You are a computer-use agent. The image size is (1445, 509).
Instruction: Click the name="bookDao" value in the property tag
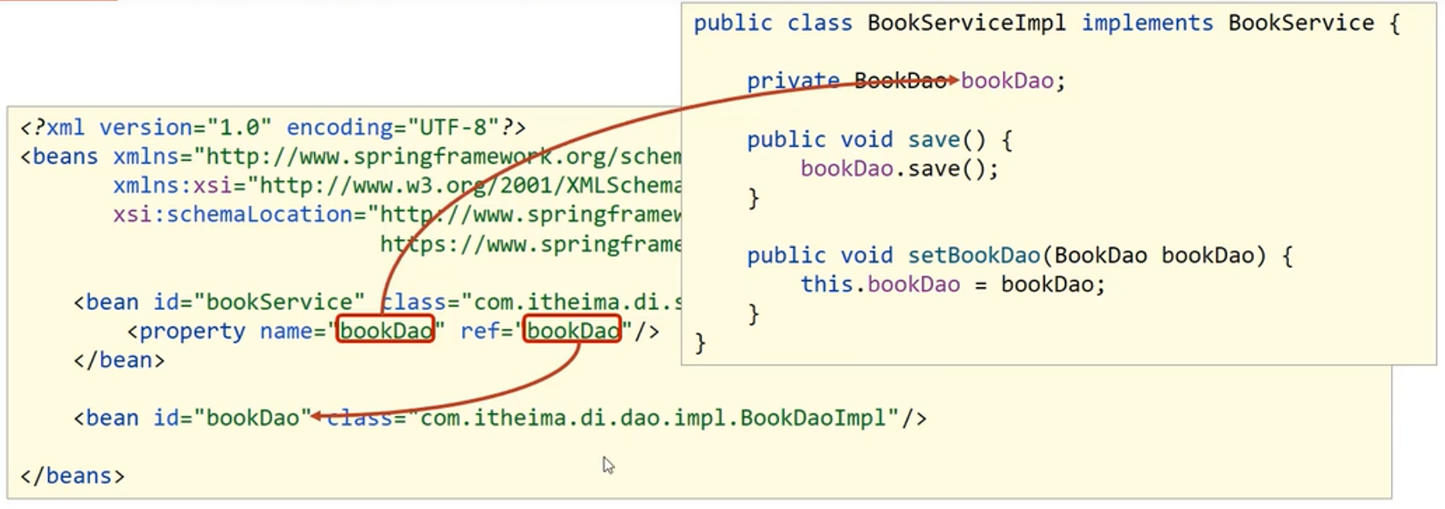coord(385,331)
